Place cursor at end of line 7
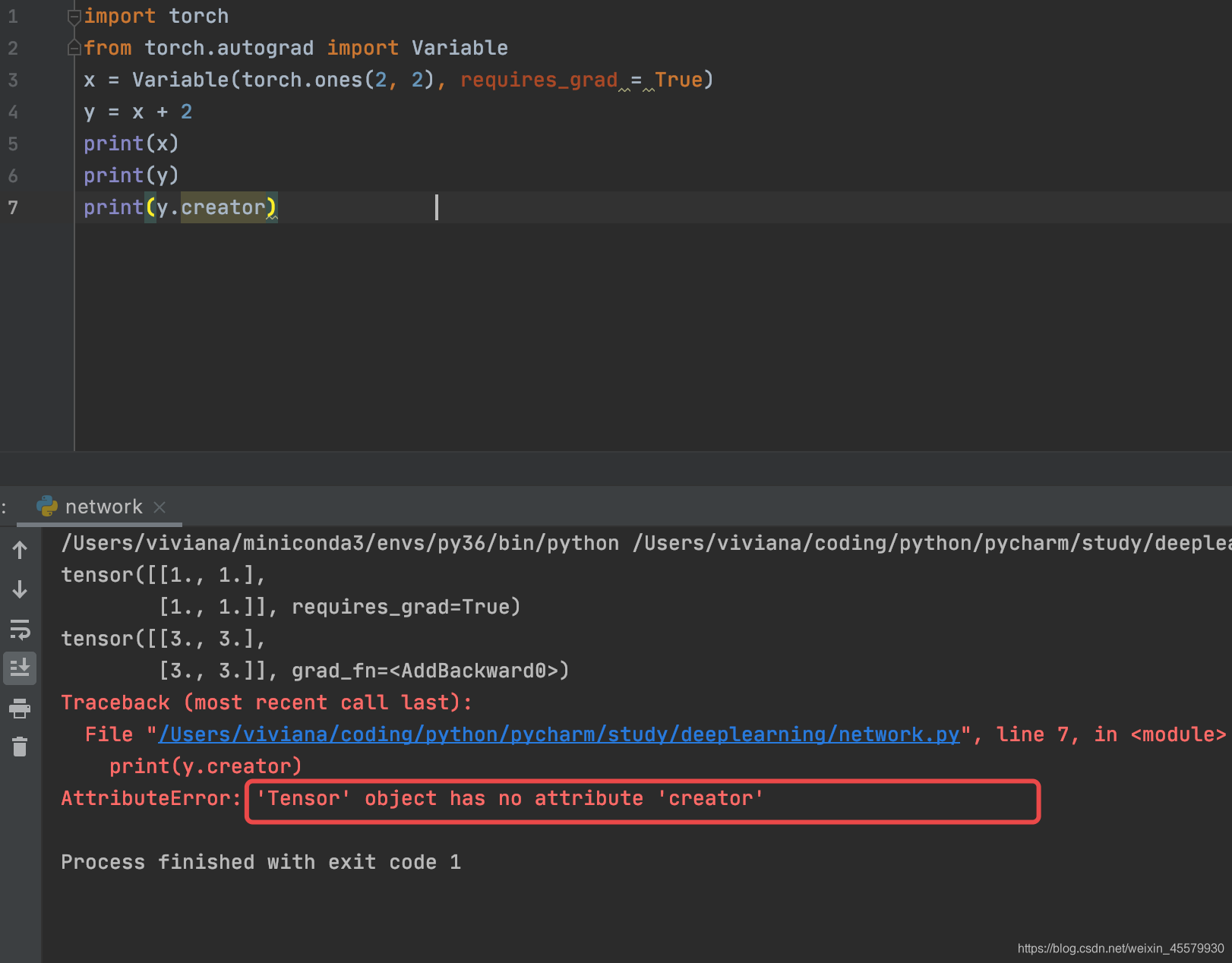 437,207
